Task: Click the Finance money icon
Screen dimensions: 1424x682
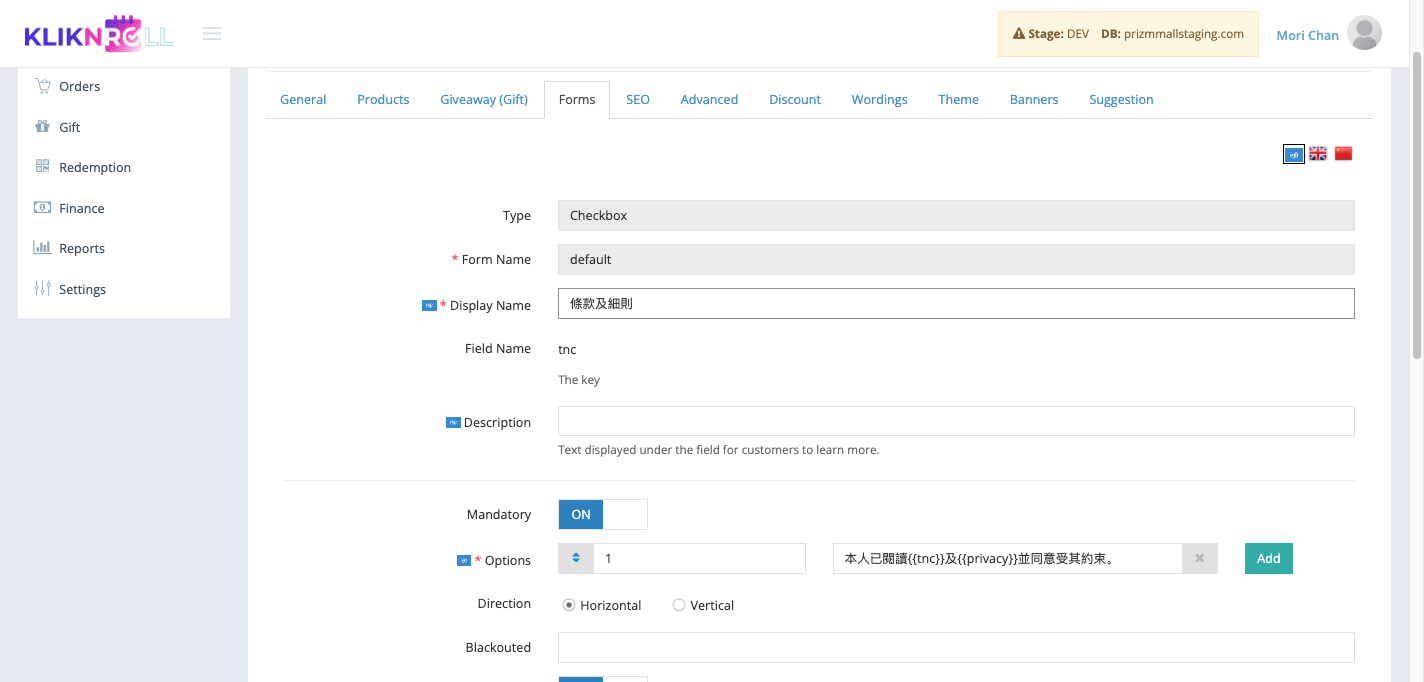Action: pos(42,208)
